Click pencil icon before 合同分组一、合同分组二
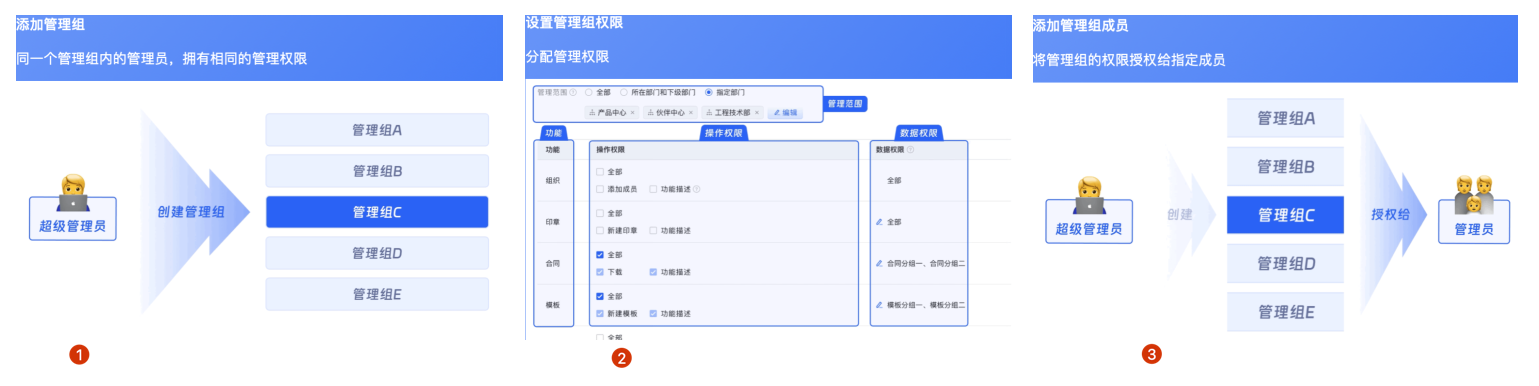Viewport: 1539px width, 386px height. pos(880,263)
